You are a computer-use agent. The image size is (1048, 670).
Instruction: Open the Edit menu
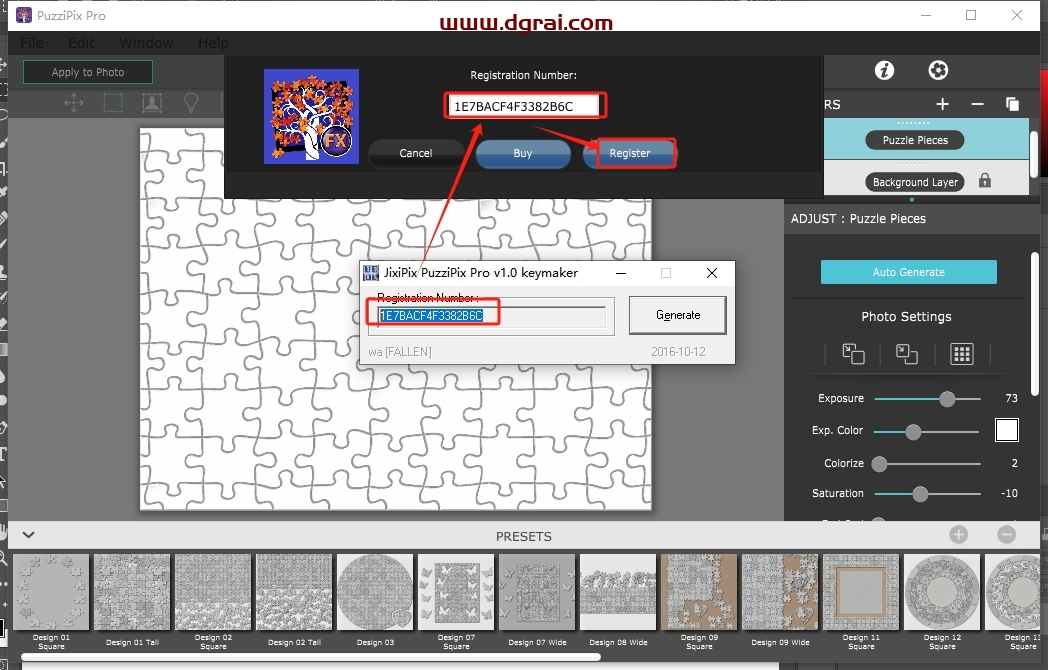(x=81, y=43)
